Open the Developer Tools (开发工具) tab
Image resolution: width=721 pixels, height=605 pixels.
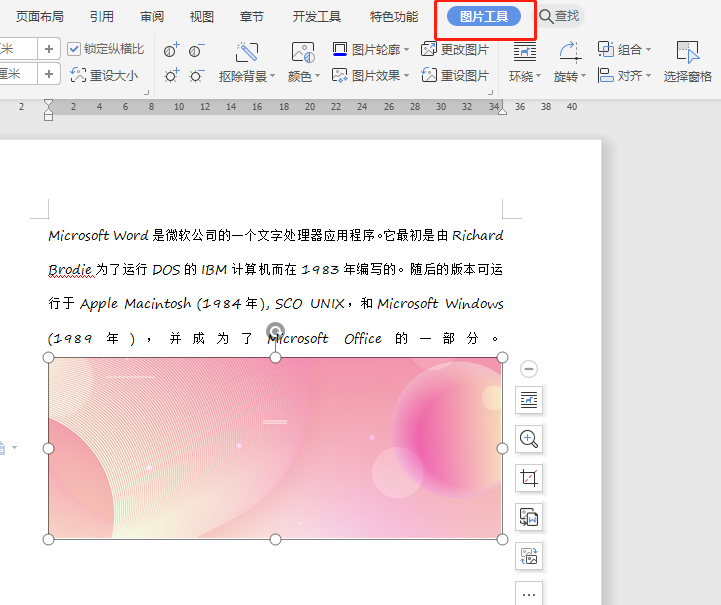click(x=316, y=17)
